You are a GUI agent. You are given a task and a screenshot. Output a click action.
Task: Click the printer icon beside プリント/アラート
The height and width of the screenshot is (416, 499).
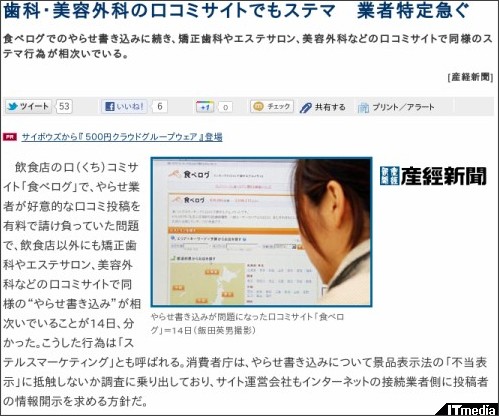363,108
